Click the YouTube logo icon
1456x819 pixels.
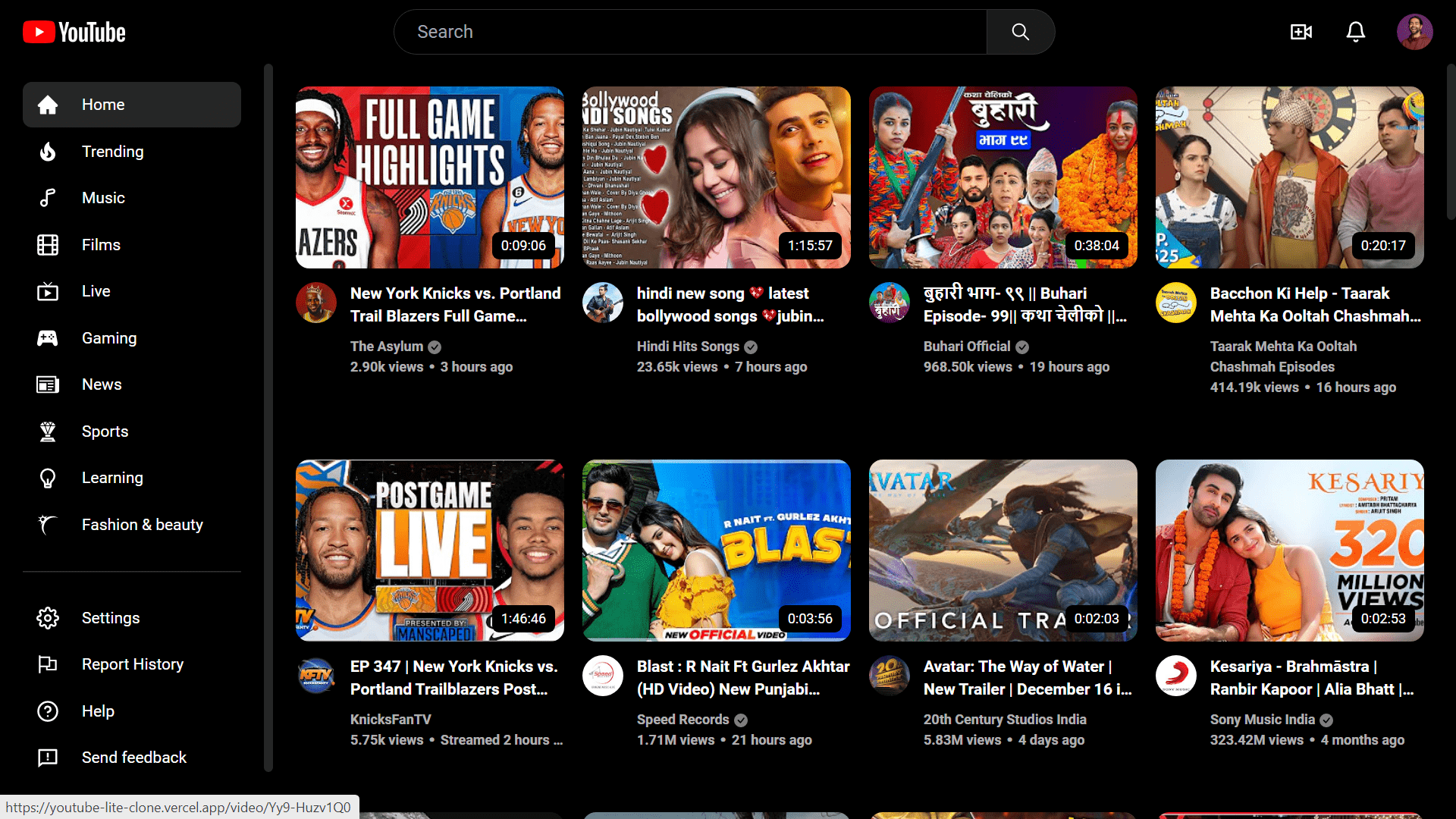pos(39,32)
